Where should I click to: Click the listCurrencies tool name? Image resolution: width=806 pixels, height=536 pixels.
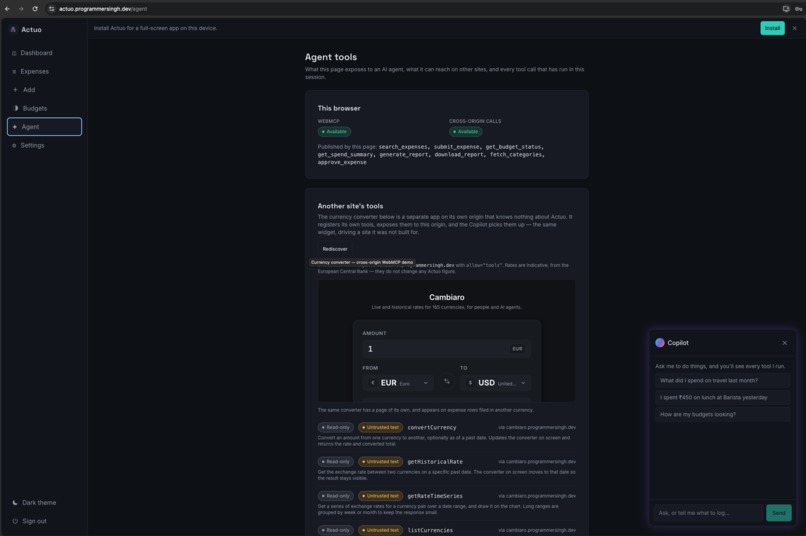click(430, 530)
